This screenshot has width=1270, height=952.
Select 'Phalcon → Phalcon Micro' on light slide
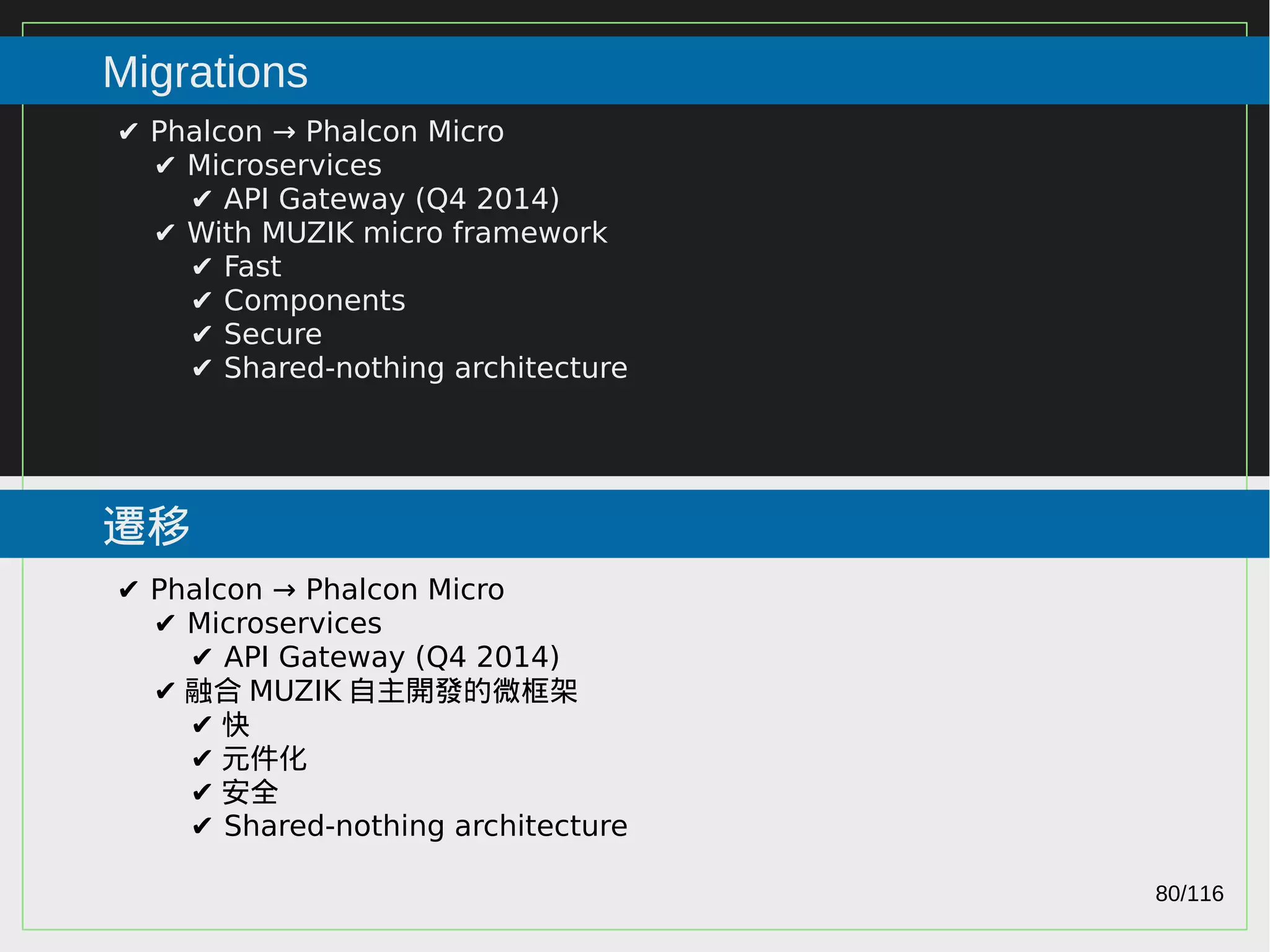(327, 589)
